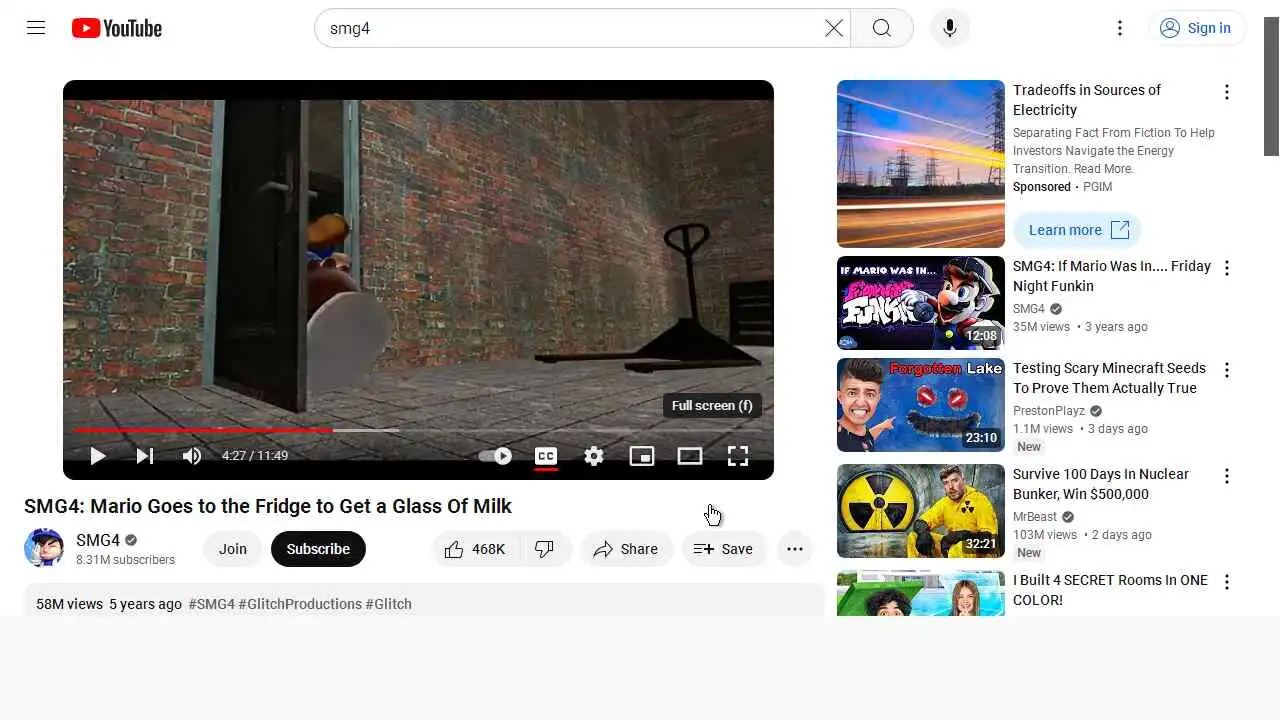Dislike this video

coord(545,549)
